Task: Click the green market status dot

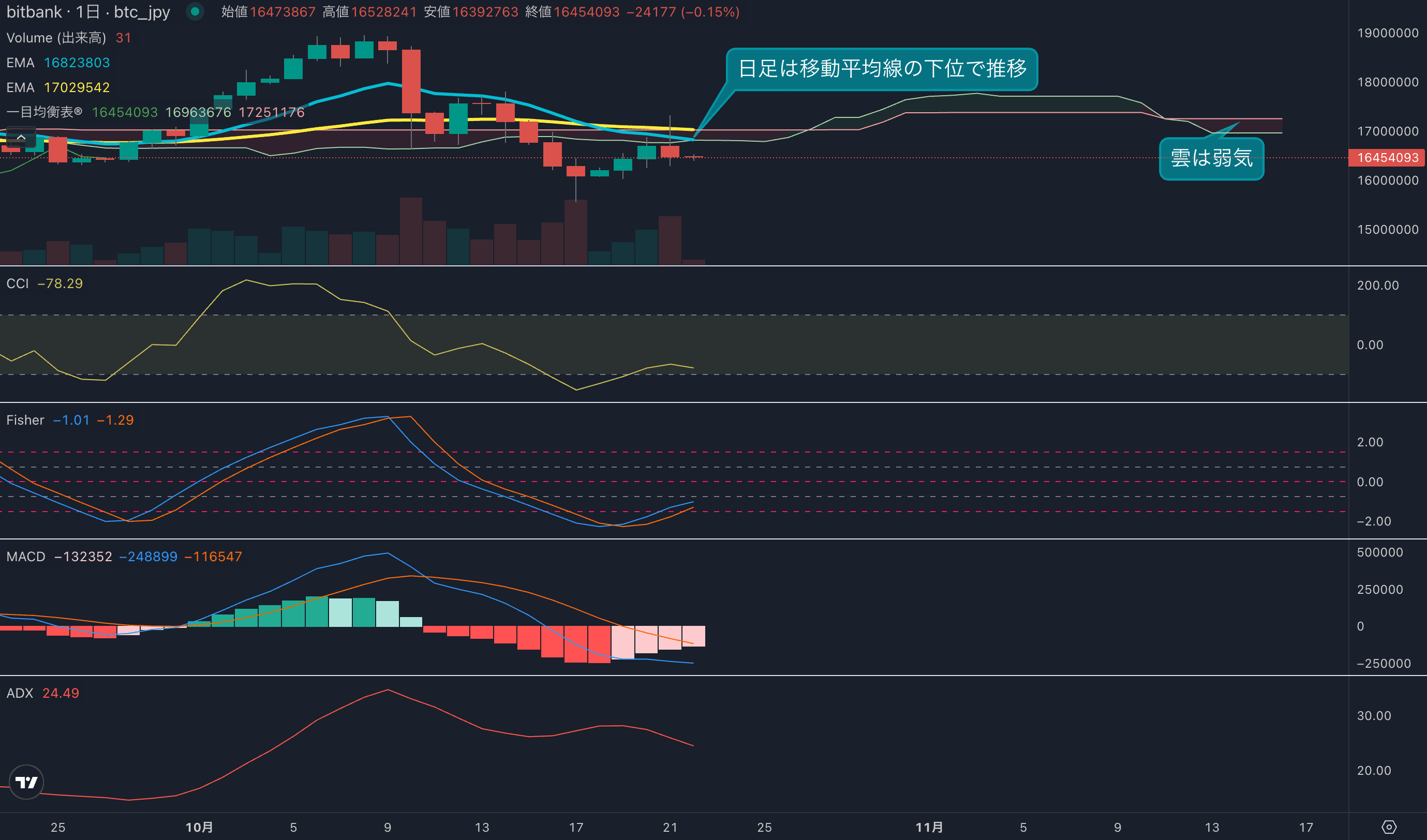Action: [195, 11]
